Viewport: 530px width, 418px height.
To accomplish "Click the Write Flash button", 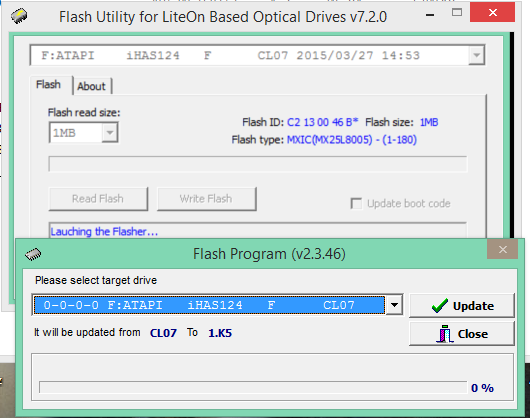I will 206,199.
